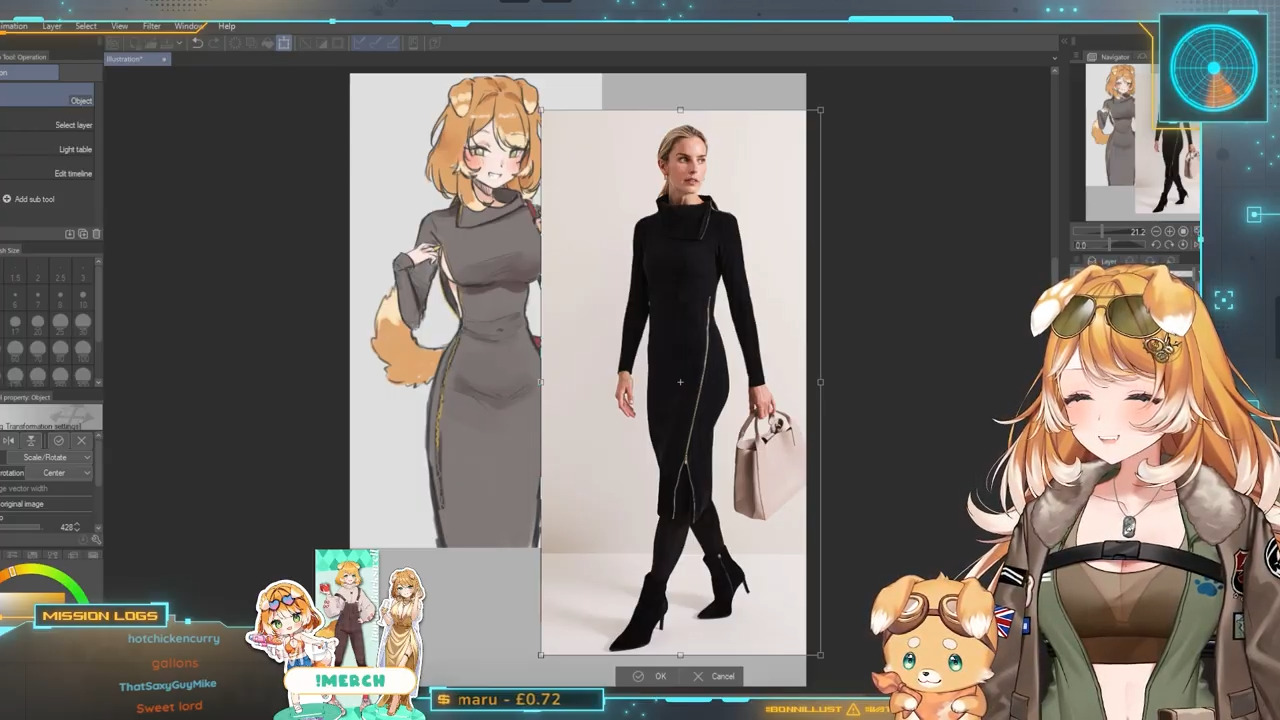Open the Filter menu

click(151, 26)
